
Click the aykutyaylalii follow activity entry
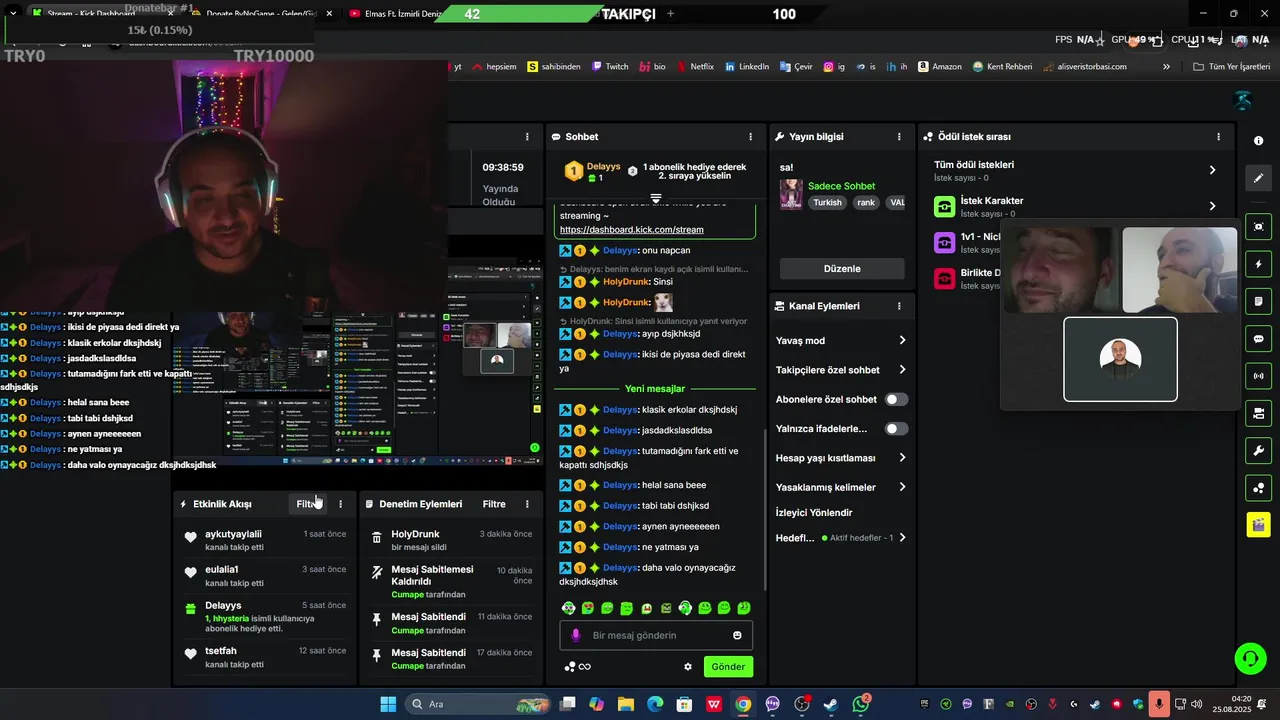[265, 540]
